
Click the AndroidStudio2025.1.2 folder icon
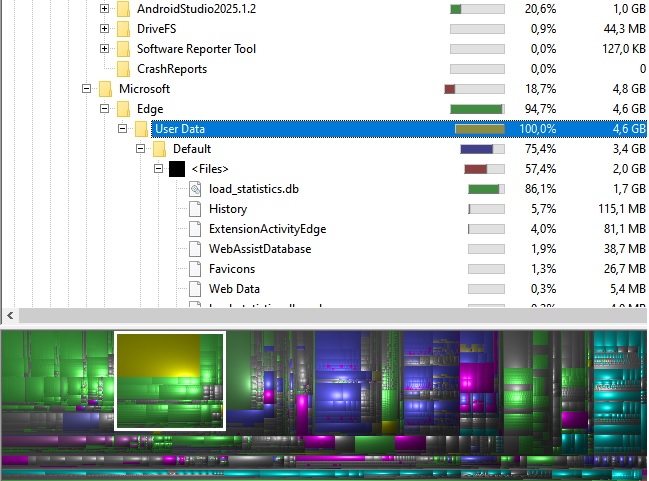123,9
